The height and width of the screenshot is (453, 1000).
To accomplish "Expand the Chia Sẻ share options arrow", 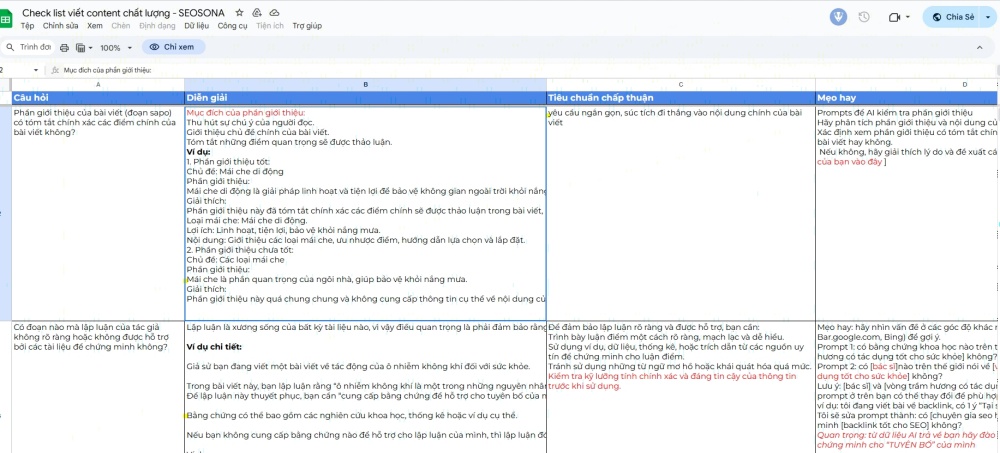I will (x=989, y=17).
